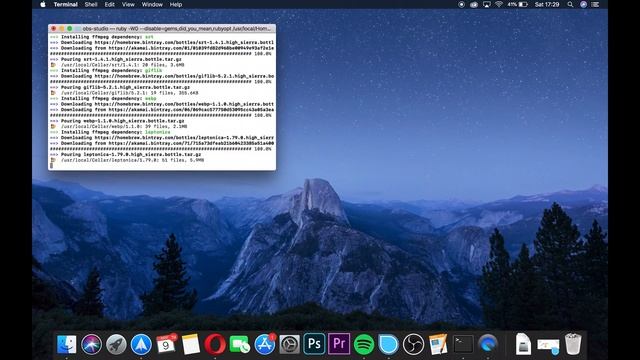Open Launchpad rocket icon in the Dock
640x360 pixels.
click(x=116, y=344)
